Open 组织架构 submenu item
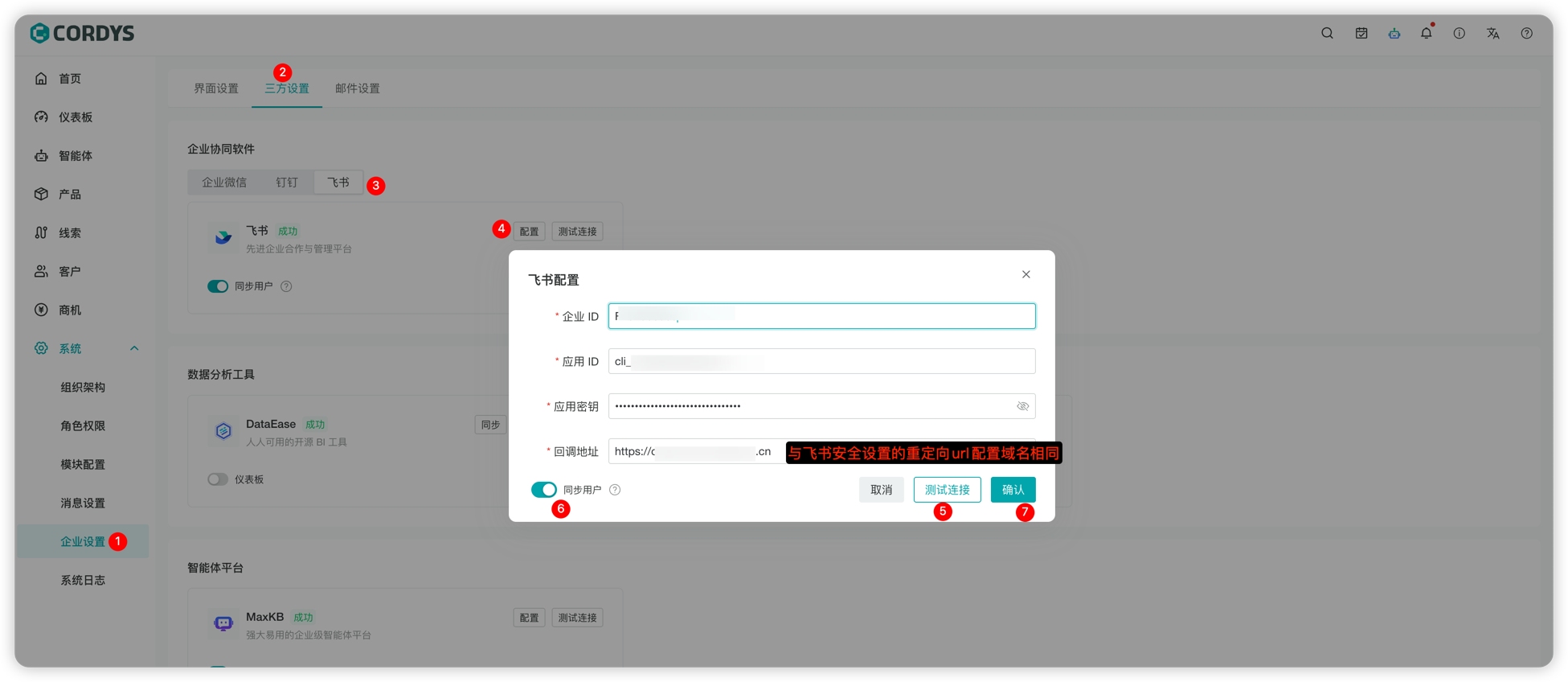Screen dimensions: 1568x682 coord(83,387)
